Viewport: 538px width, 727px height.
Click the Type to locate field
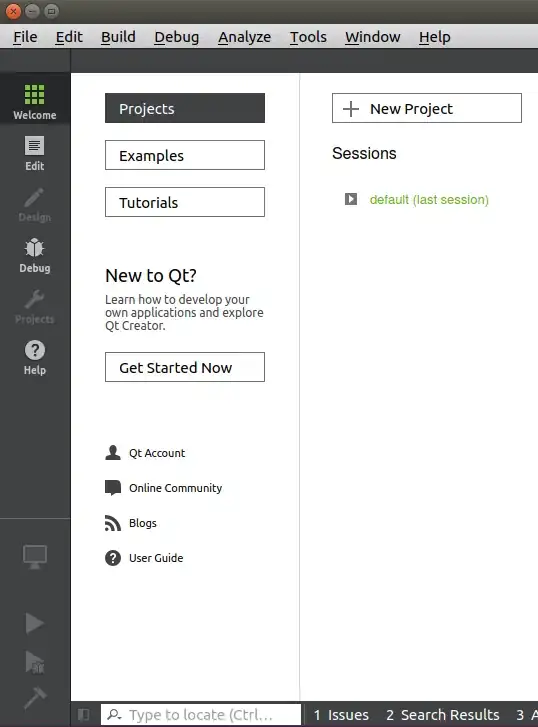click(201, 714)
